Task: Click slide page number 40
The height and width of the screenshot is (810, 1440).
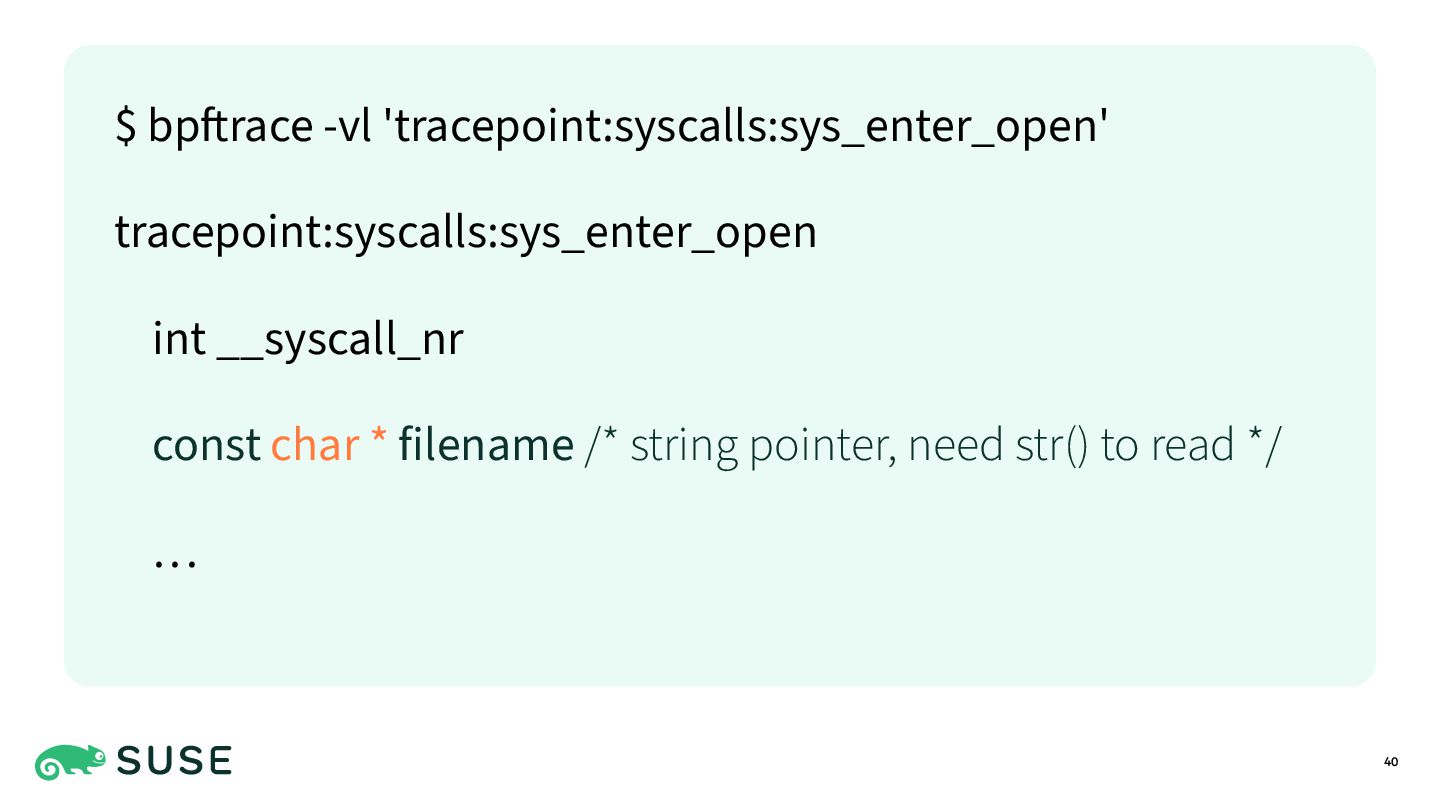Action: click(1390, 763)
